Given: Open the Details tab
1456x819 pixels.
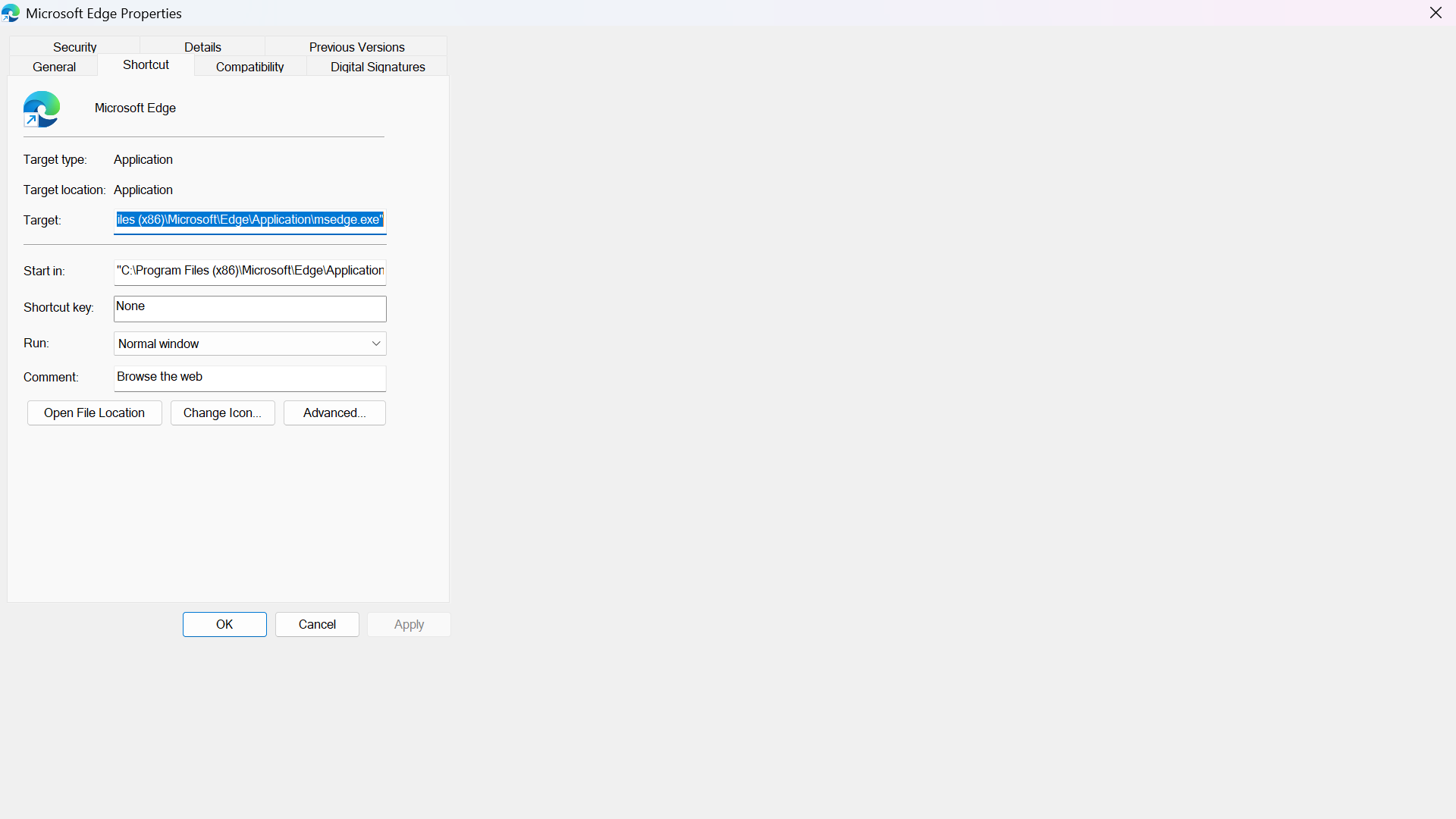Looking at the screenshot, I should point(202,47).
